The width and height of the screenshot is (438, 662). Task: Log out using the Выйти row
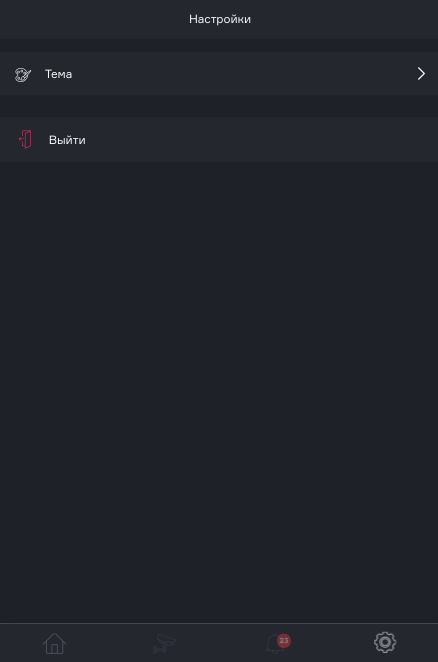[219, 139]
